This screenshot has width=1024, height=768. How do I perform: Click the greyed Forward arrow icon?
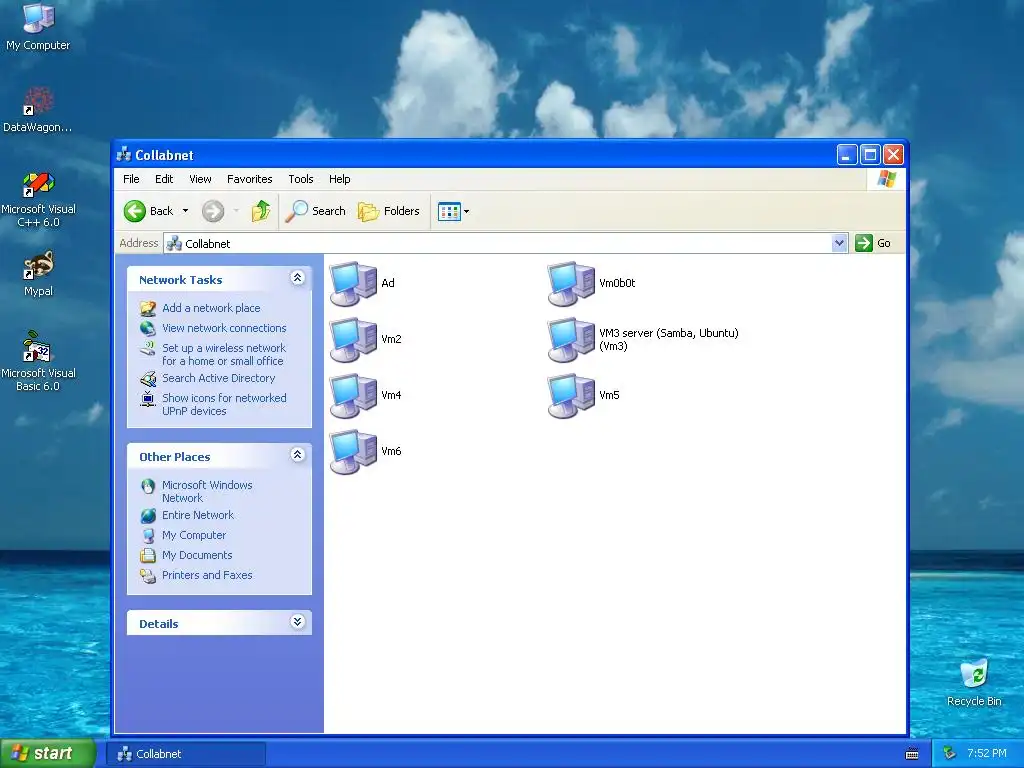click(x=213, y=211)
